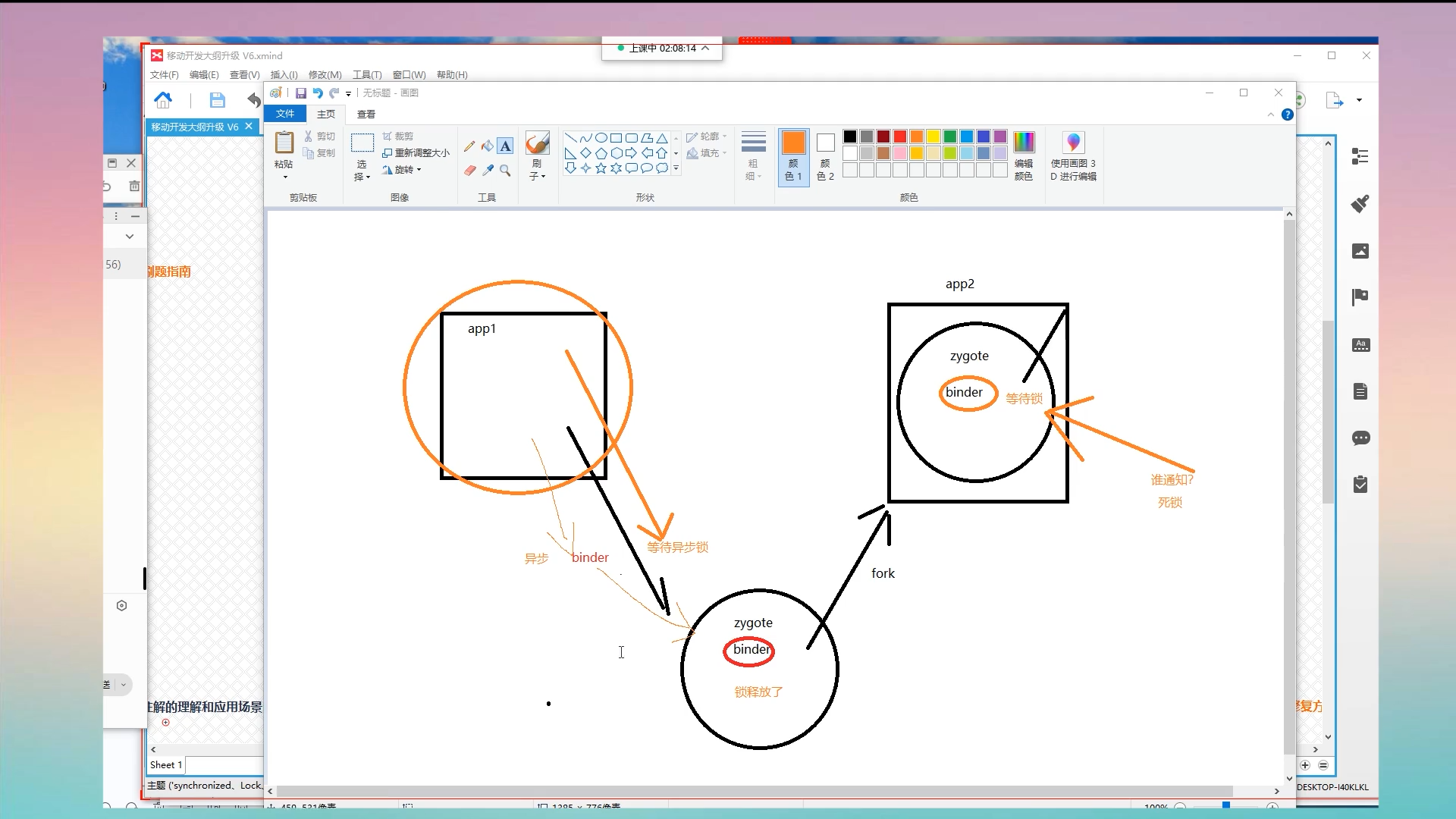Open the View tab in Paint ribbon
Image resolution: width=1456 pixels, height=819 pixels.
tap(366, 114)
